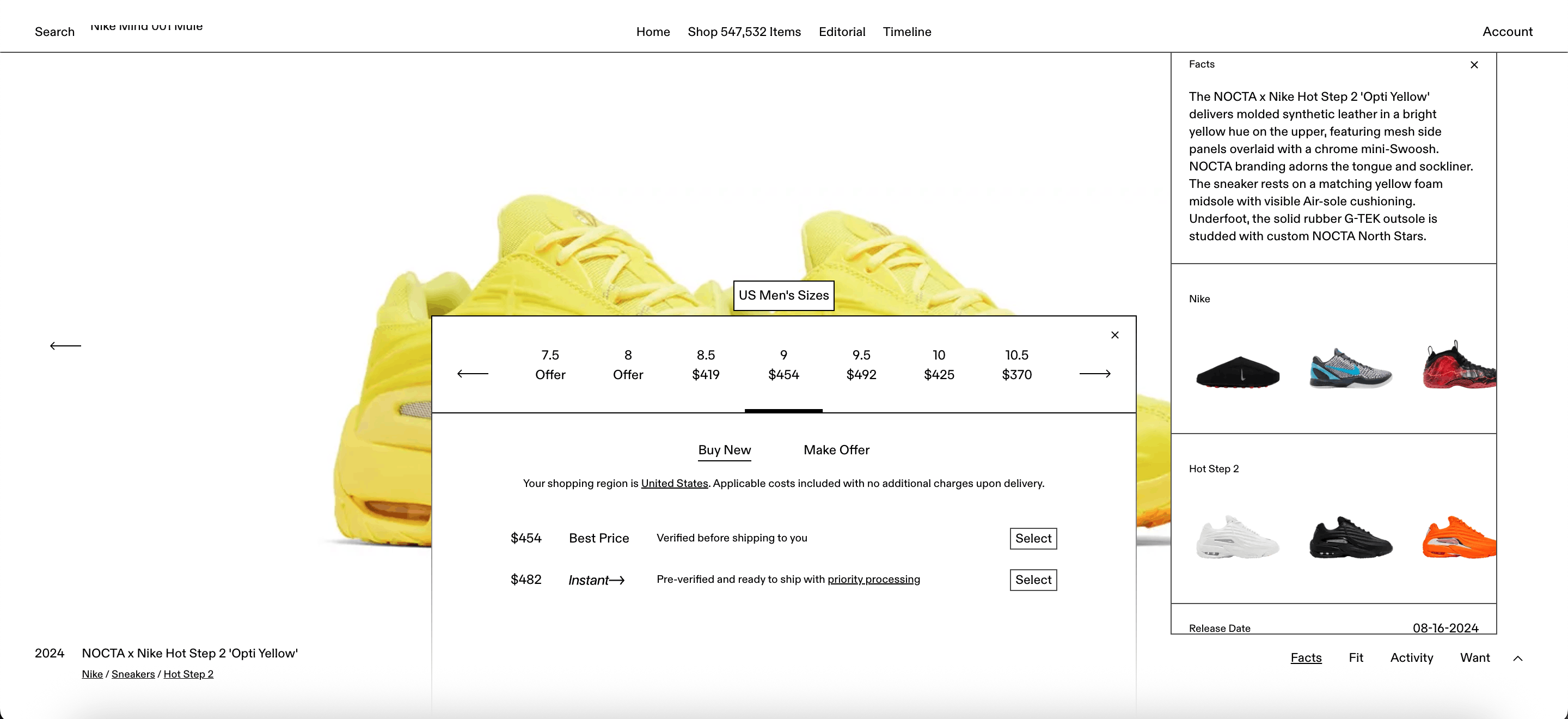Image resolution: width=1568 pixels, height=719 pixels.
Task: Click the Instant arrow label
Action: 596,580
